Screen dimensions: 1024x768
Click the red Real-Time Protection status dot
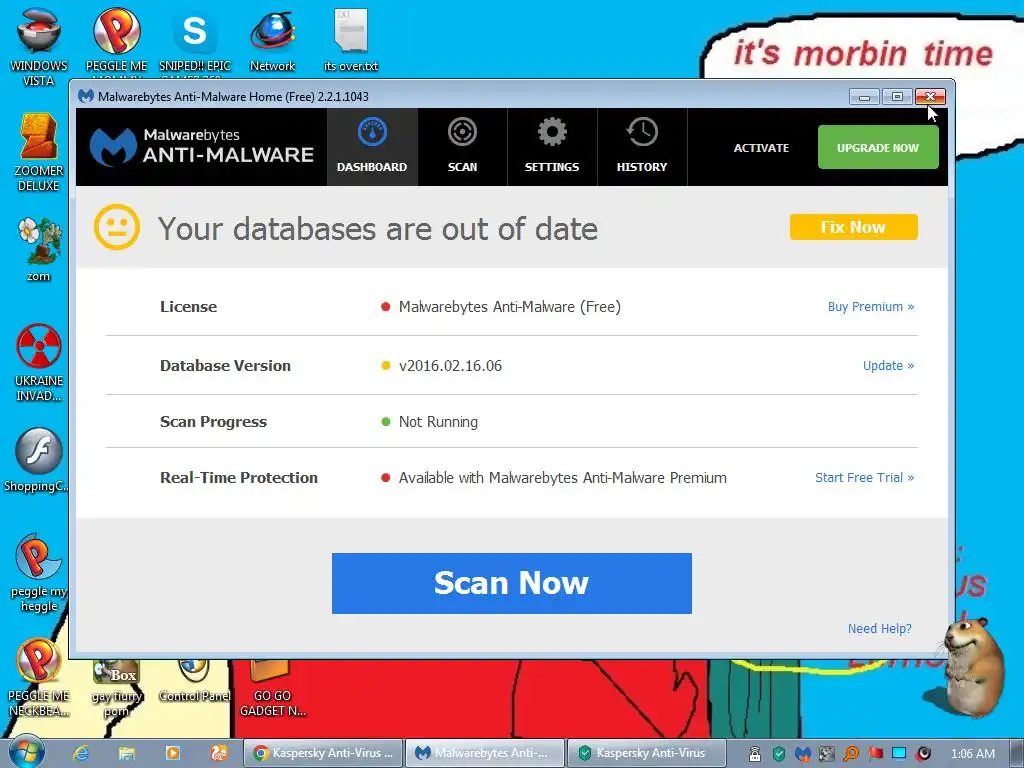(x=385, y=478)
